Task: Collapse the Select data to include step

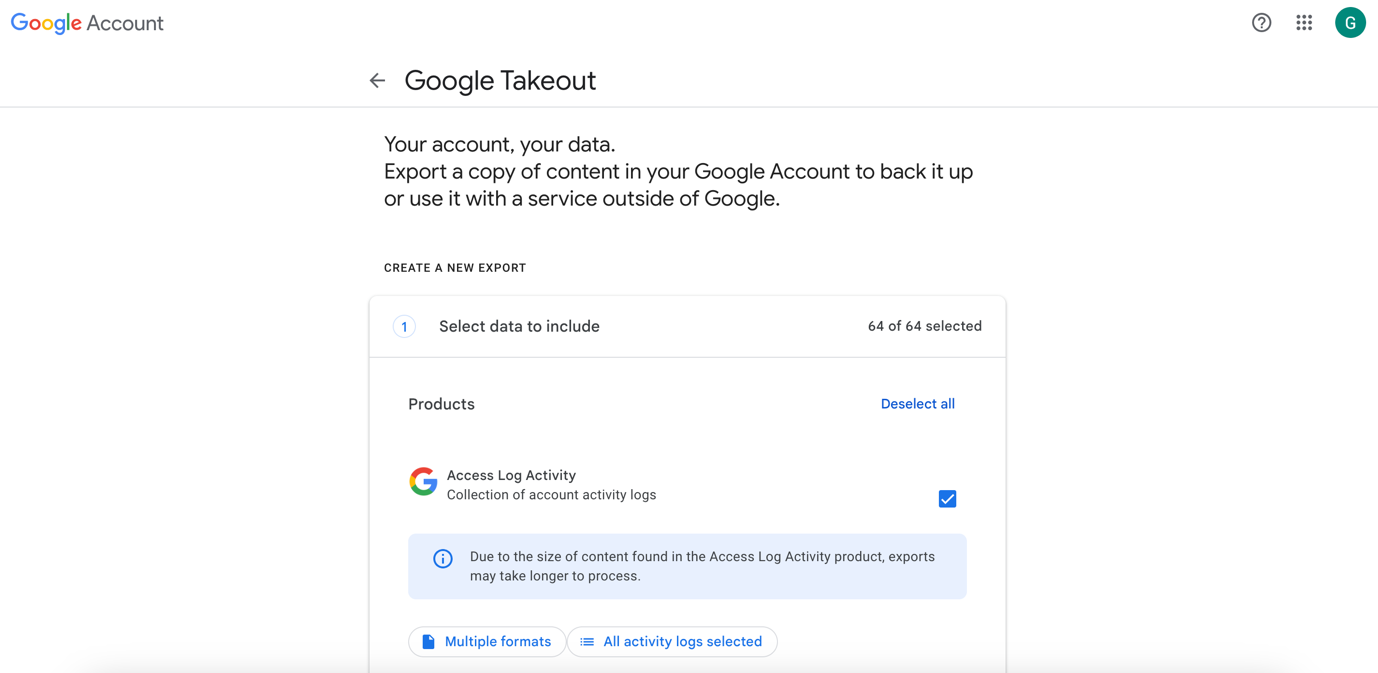Action: click(x=519, y=327)
